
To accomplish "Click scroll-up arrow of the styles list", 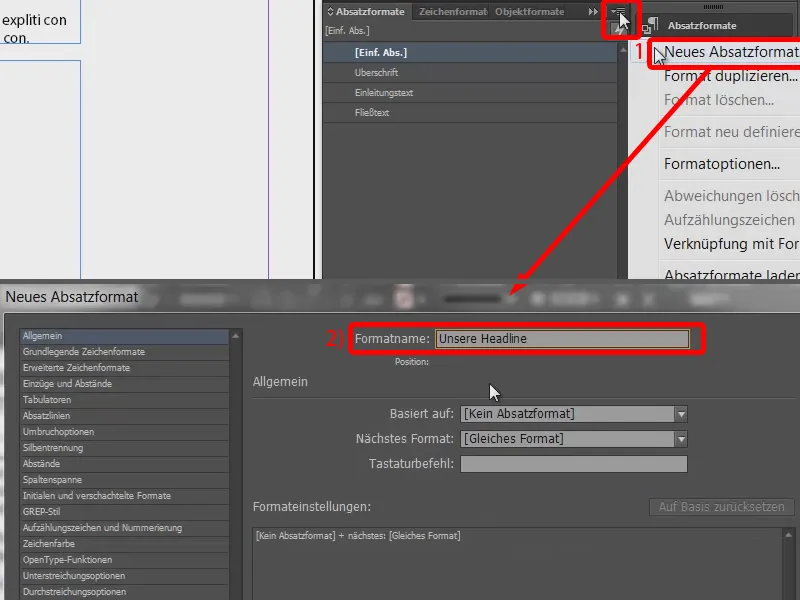I will (622, 49).
